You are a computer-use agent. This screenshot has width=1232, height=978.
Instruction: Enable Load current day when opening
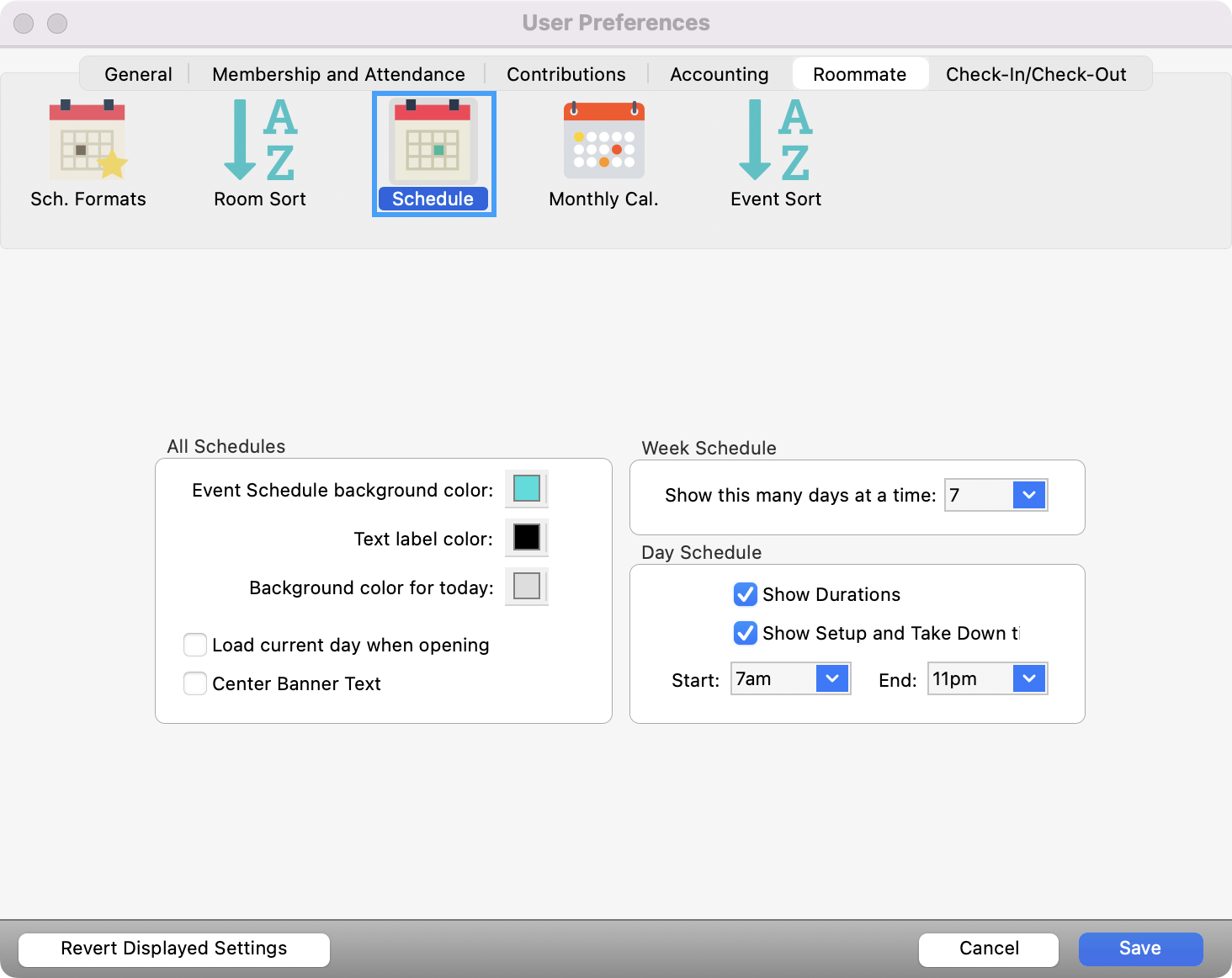pos(195,645)
